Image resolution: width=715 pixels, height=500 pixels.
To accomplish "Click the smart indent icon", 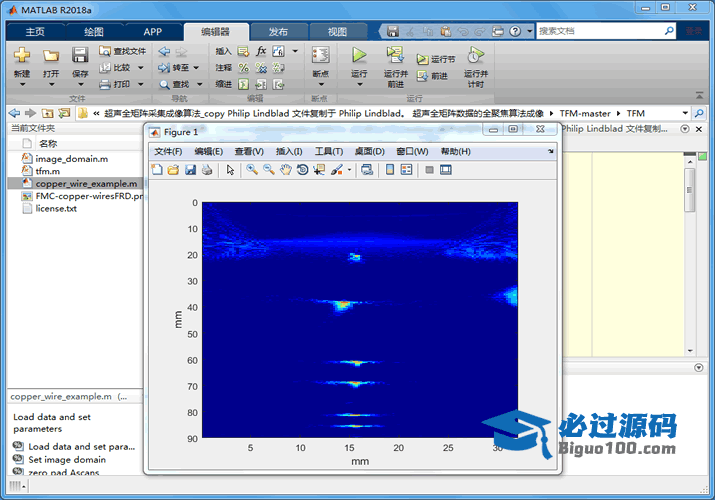I will pyautogui.click(x=244, y=84).
